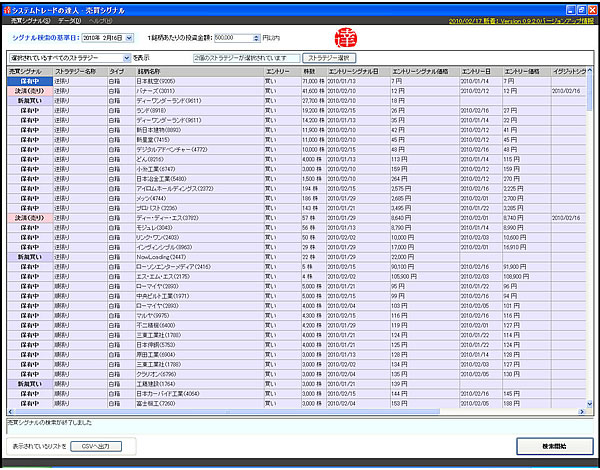Click the horizontal scrollbar thumb
This screenshot has height=470, width=600.
pos(227,412)
